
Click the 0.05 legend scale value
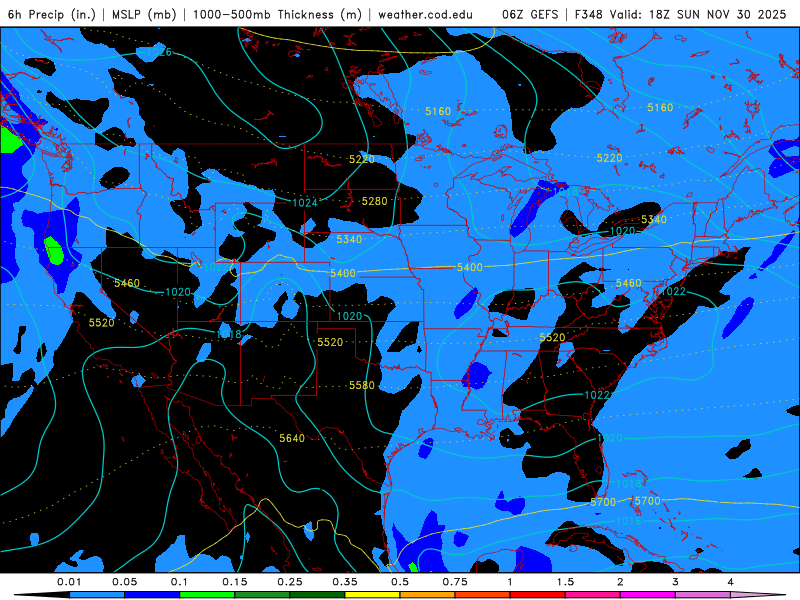point(124,582)
